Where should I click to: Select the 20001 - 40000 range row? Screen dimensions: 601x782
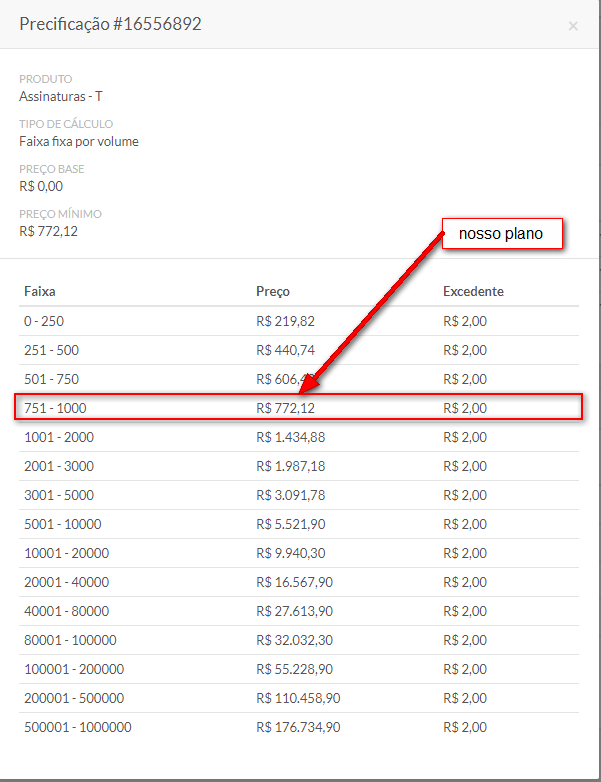[66, 582]
